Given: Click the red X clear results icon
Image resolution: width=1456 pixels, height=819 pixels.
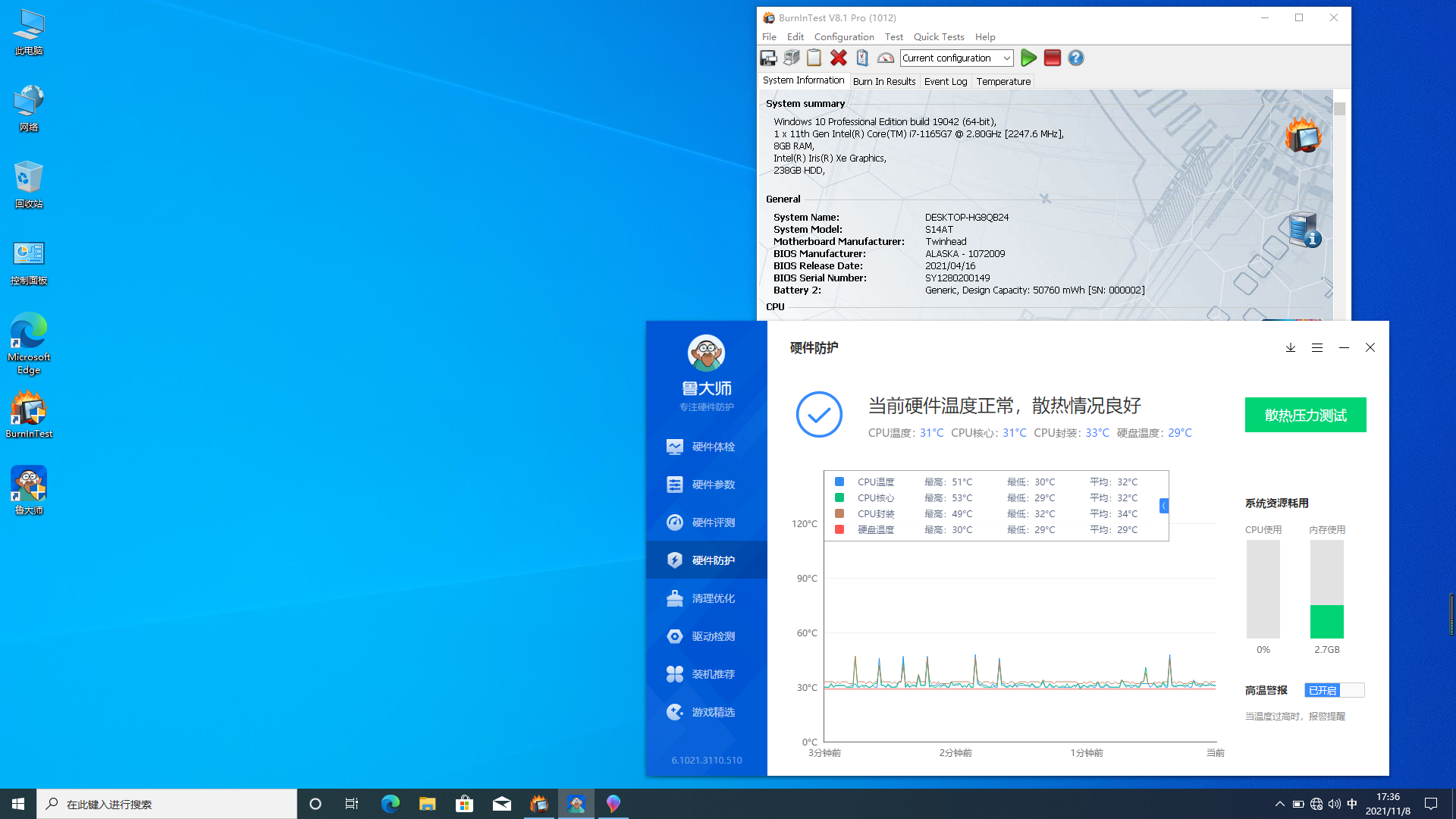Looking at the screenshot, I should pyautogui.click(x=838, y=58).
